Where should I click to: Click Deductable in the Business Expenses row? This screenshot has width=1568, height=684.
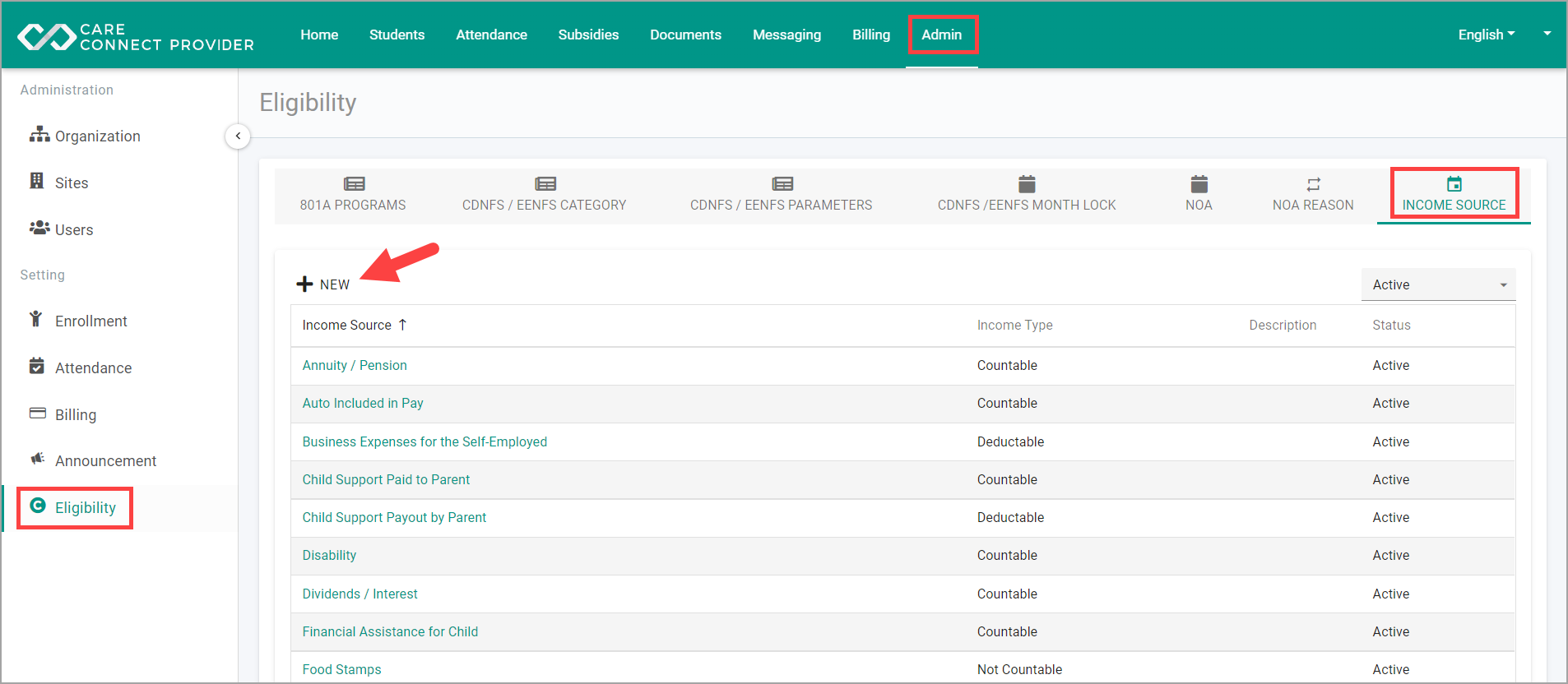click(1010, 441)
